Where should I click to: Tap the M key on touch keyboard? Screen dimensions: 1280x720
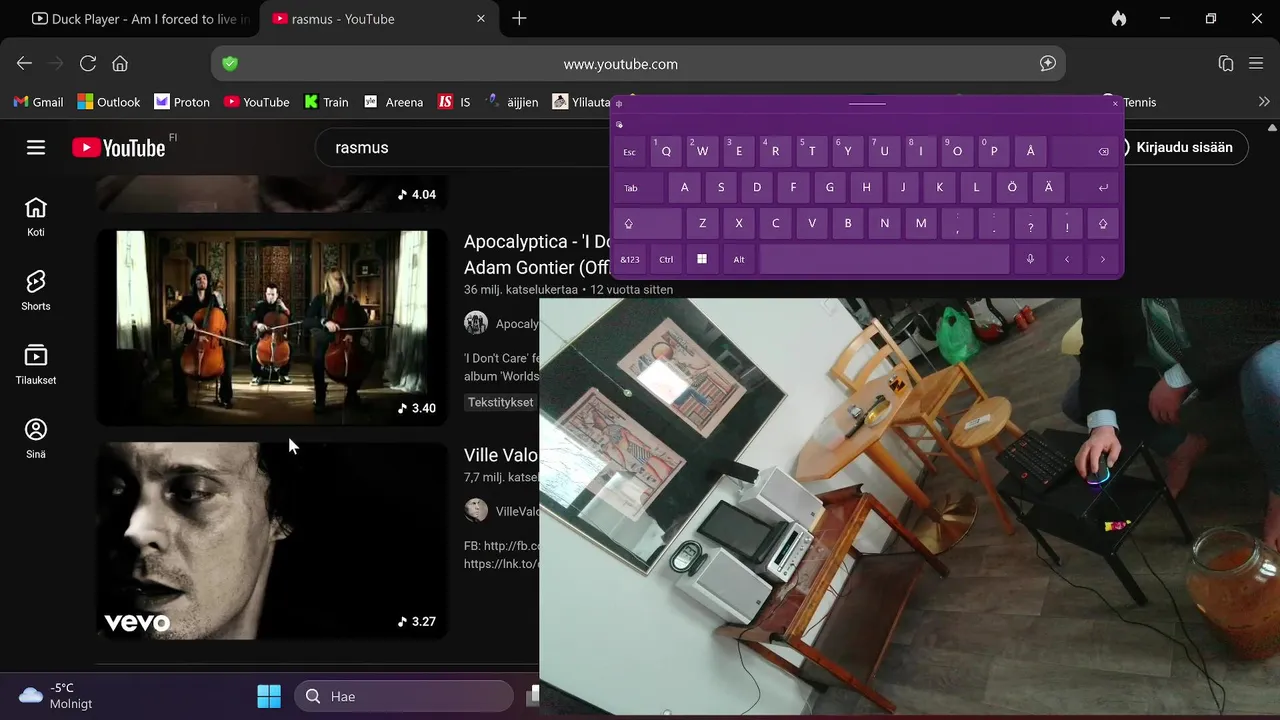tap(921, 224)
